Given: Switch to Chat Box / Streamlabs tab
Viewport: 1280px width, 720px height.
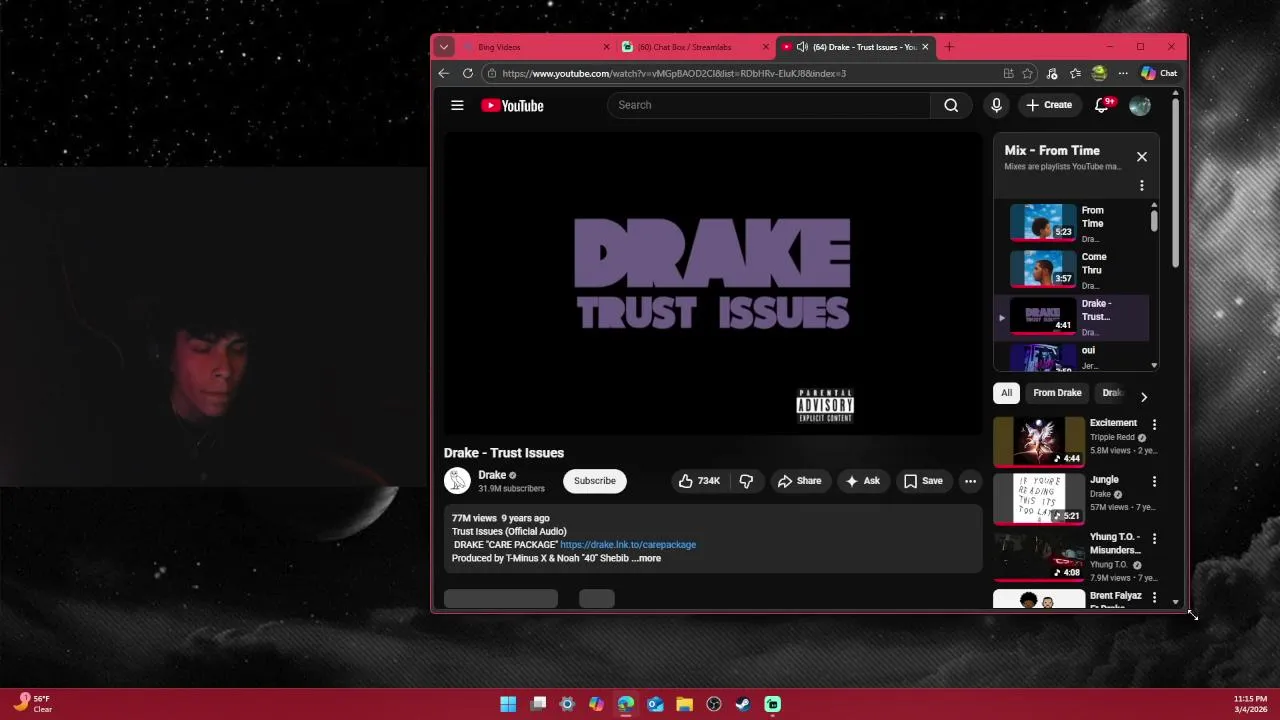Looking at the screenshot, I should pos(695,47).
